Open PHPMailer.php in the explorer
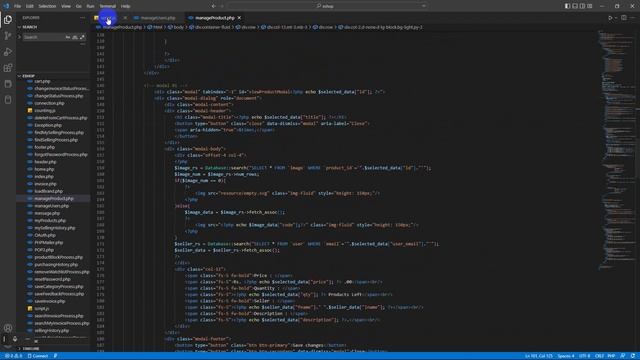The width and height of the screenshot is (640, 360). 49,242
